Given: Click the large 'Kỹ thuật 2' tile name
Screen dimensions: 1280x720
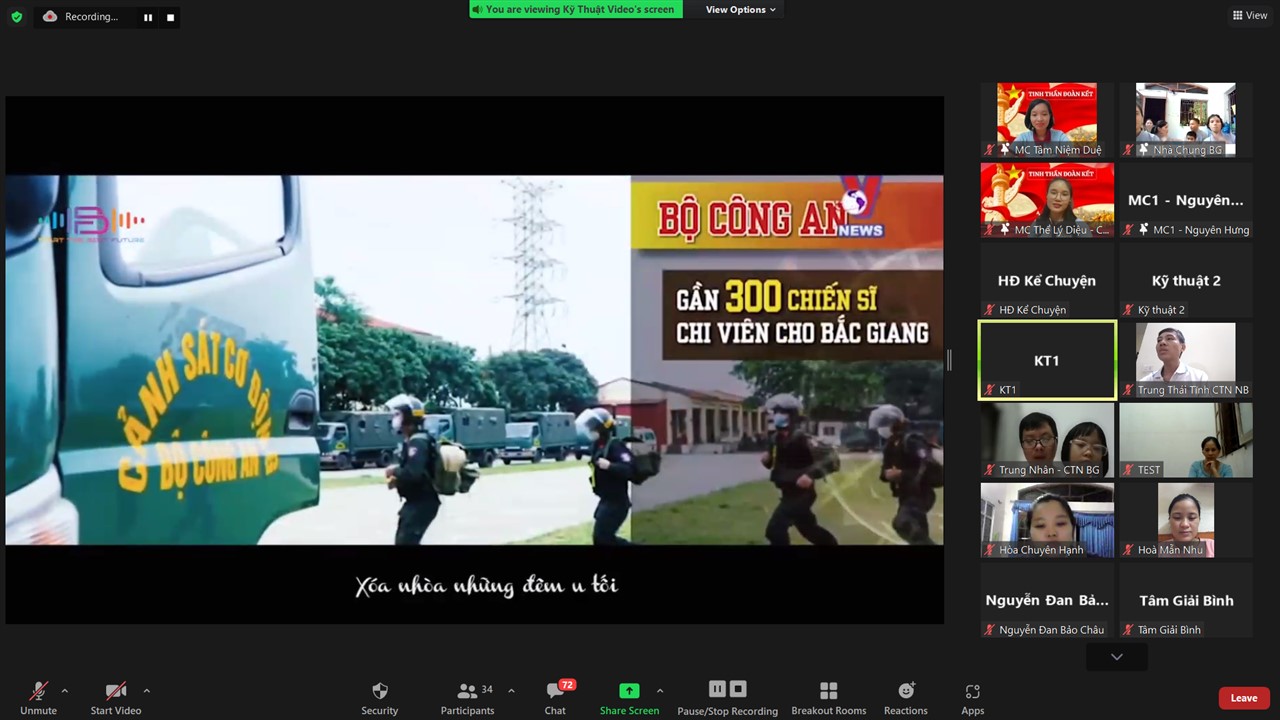Looking at the screenshot, I should pyautogui.click(x=1186, y=281).
